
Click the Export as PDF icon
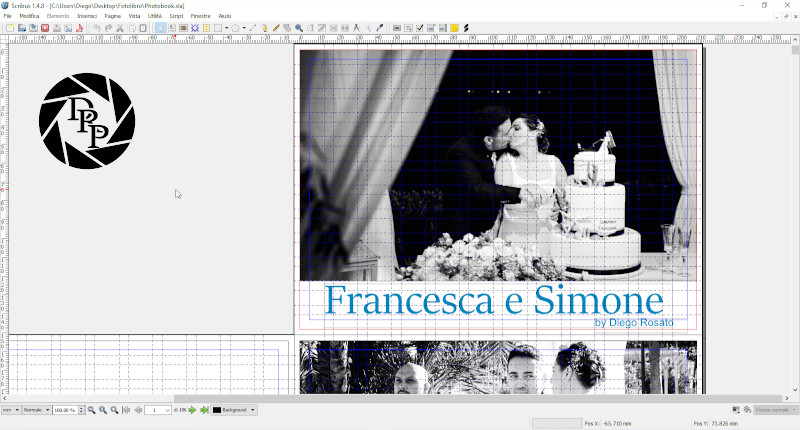coord(79,28)
